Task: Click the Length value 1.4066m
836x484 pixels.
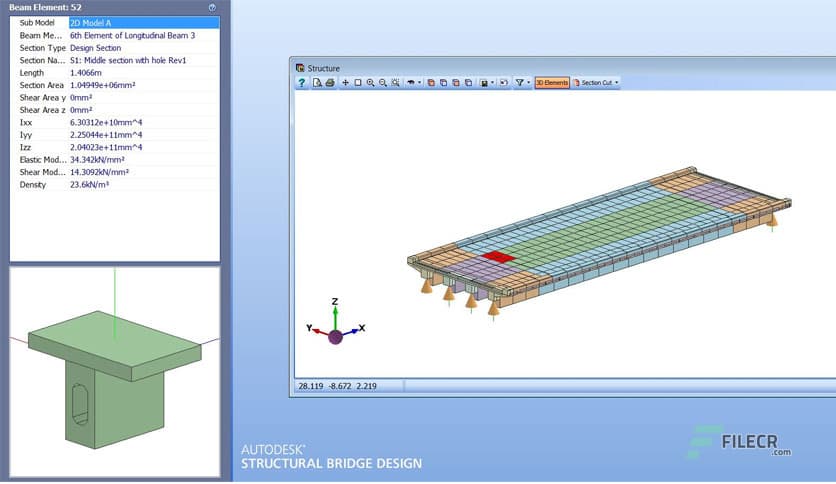Action: tap(86, 72)
